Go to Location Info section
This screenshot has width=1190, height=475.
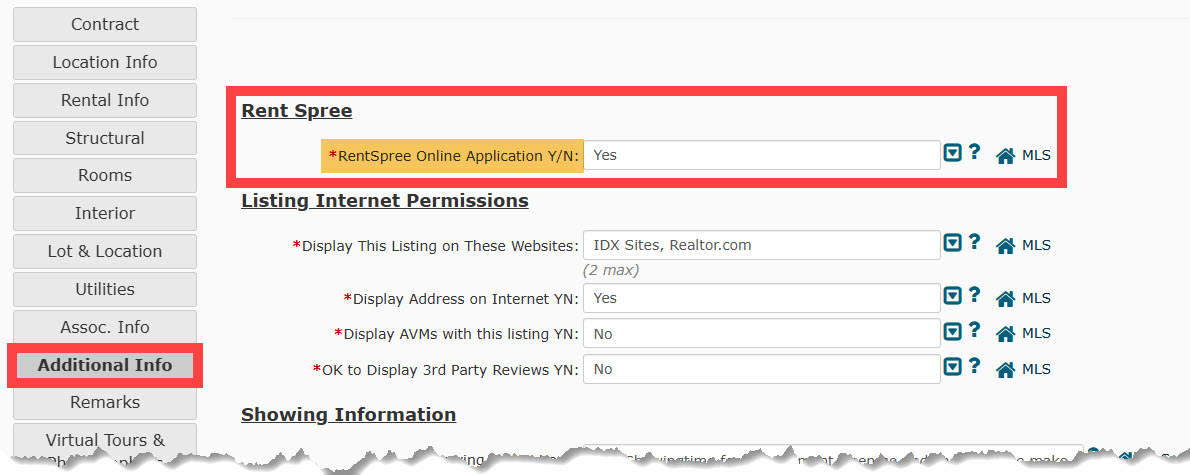tap(105, 62)
